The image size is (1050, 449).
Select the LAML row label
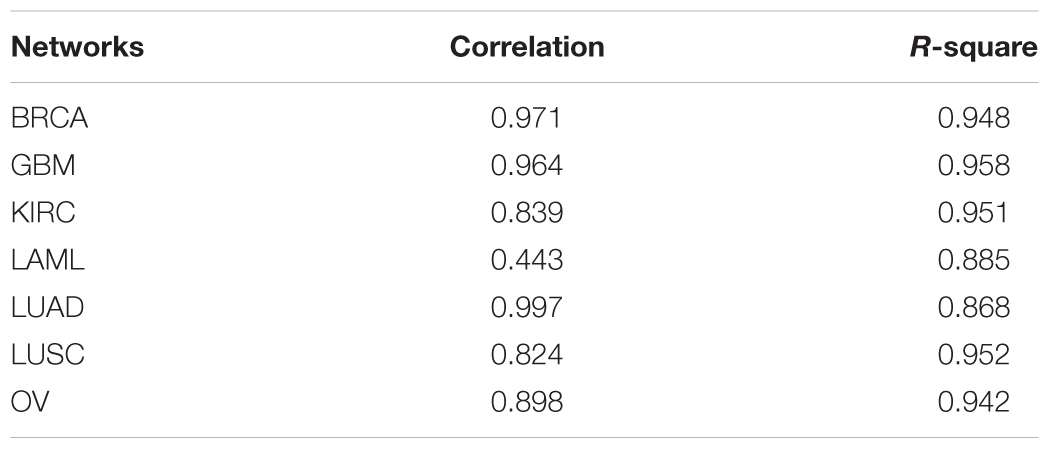[48, 260]
